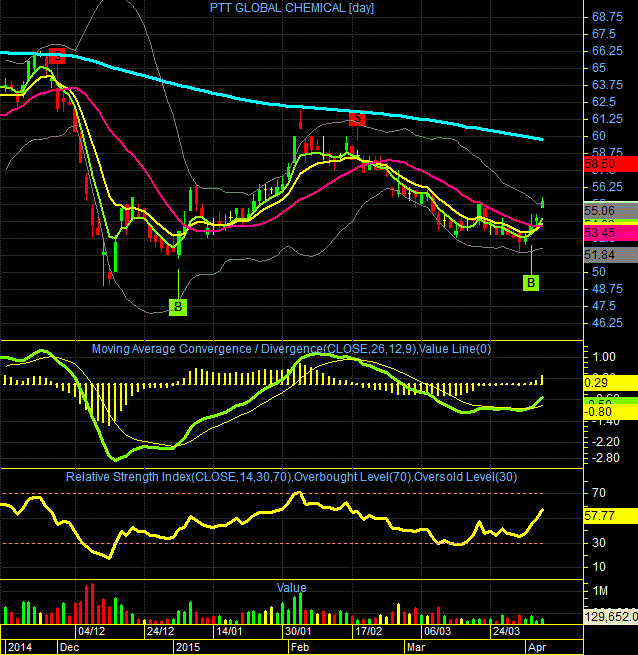Screen dimensions: 638x655
Task: Click the 70 RSI overbought axis value
Action: (599, 493)
